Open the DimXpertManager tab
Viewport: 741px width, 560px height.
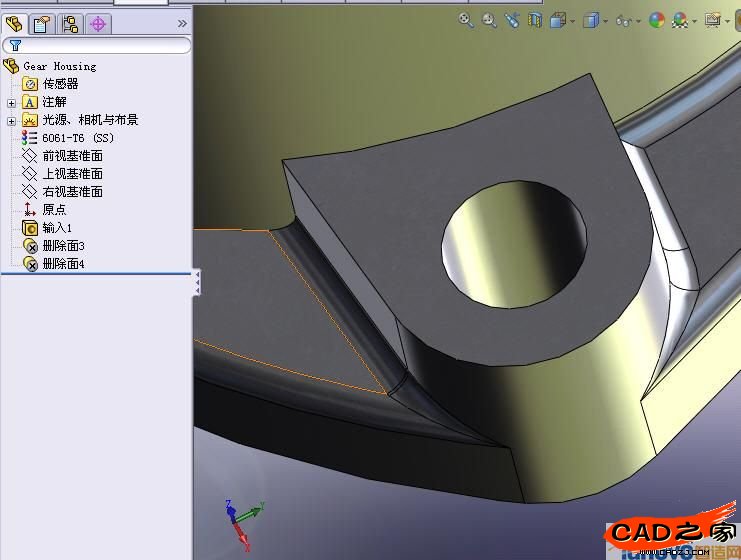[98, 24]
